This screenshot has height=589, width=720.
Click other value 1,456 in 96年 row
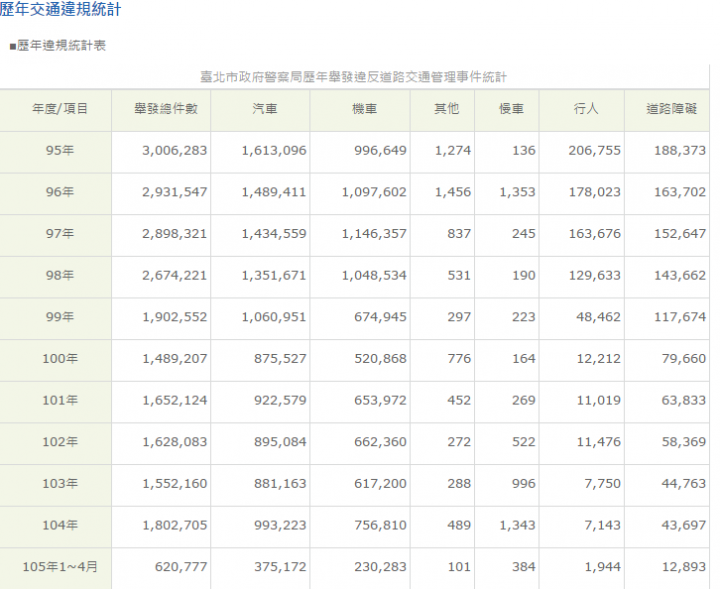click(453, 192)
